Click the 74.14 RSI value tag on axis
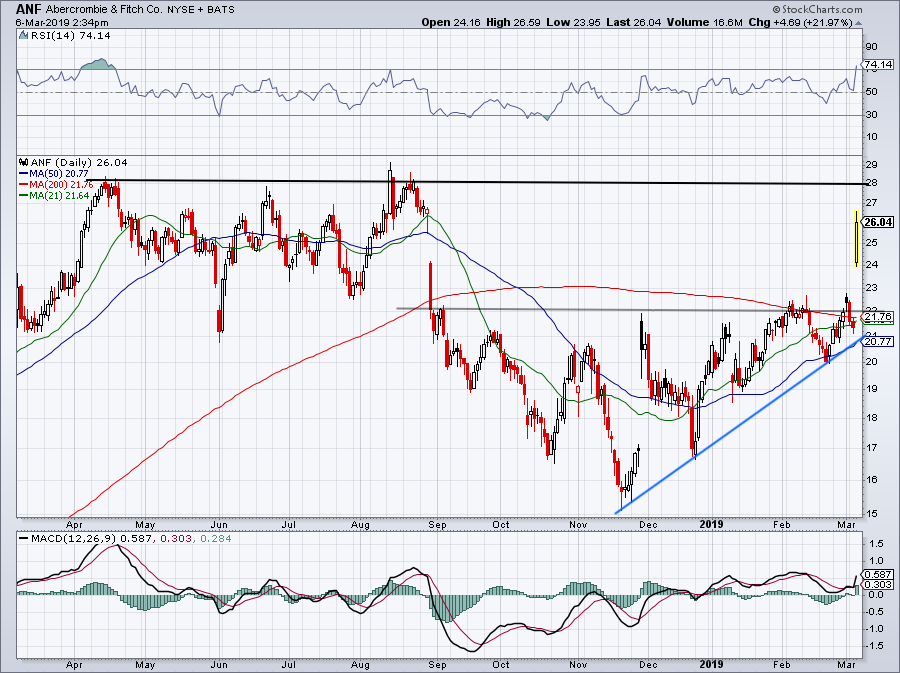The height and width of the screenshot is (673, 900). pyautogui.click(x=878, y=64)
